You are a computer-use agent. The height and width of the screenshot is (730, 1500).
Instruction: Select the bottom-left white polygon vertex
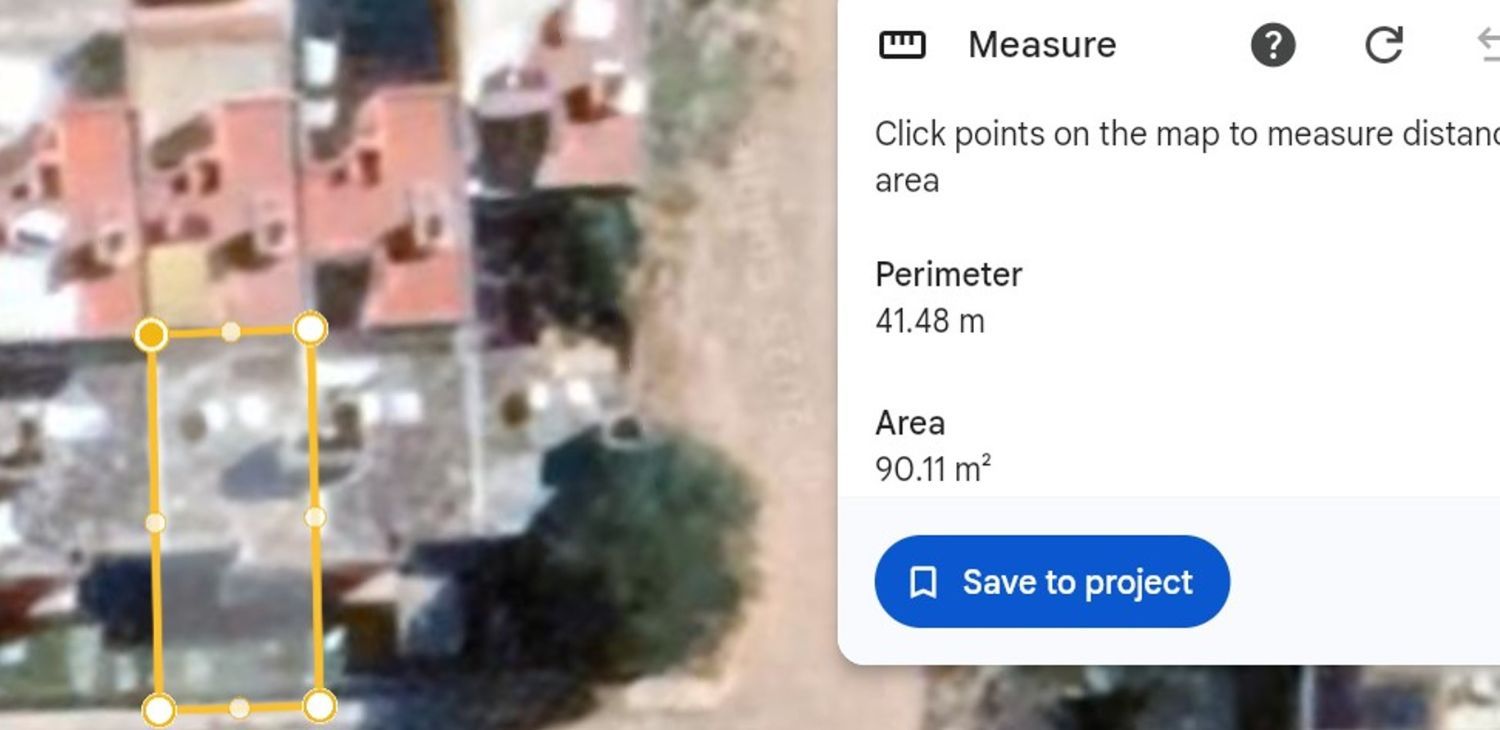[159, 710]
